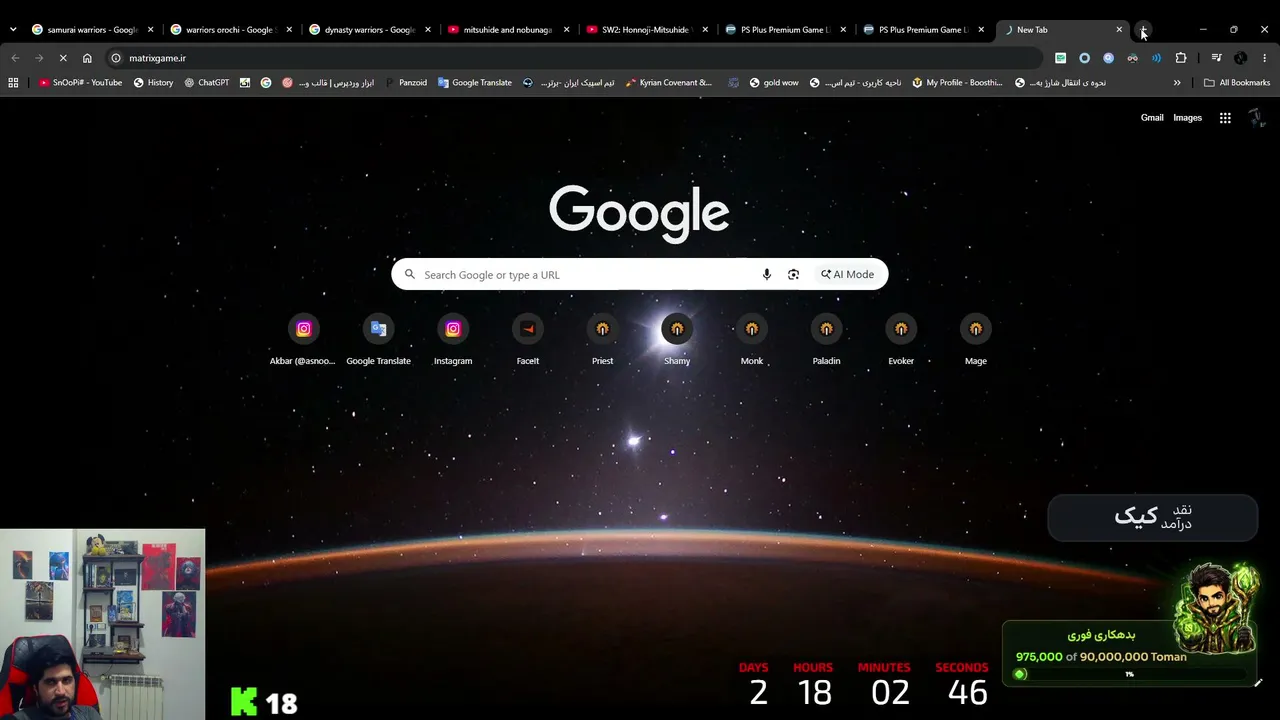This screenshot has width=1280, height=720.
Task: Open a new tab with the plus button
Action: pos(1143,30)
